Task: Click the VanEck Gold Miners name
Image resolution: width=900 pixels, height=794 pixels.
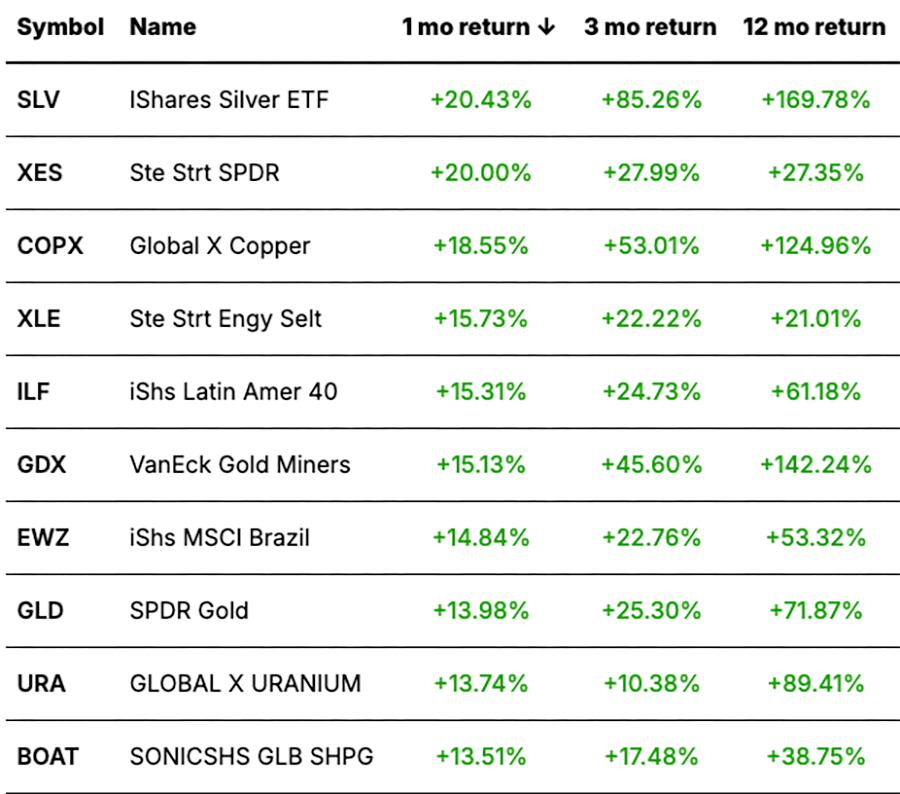Action: [x=240, y=465]
